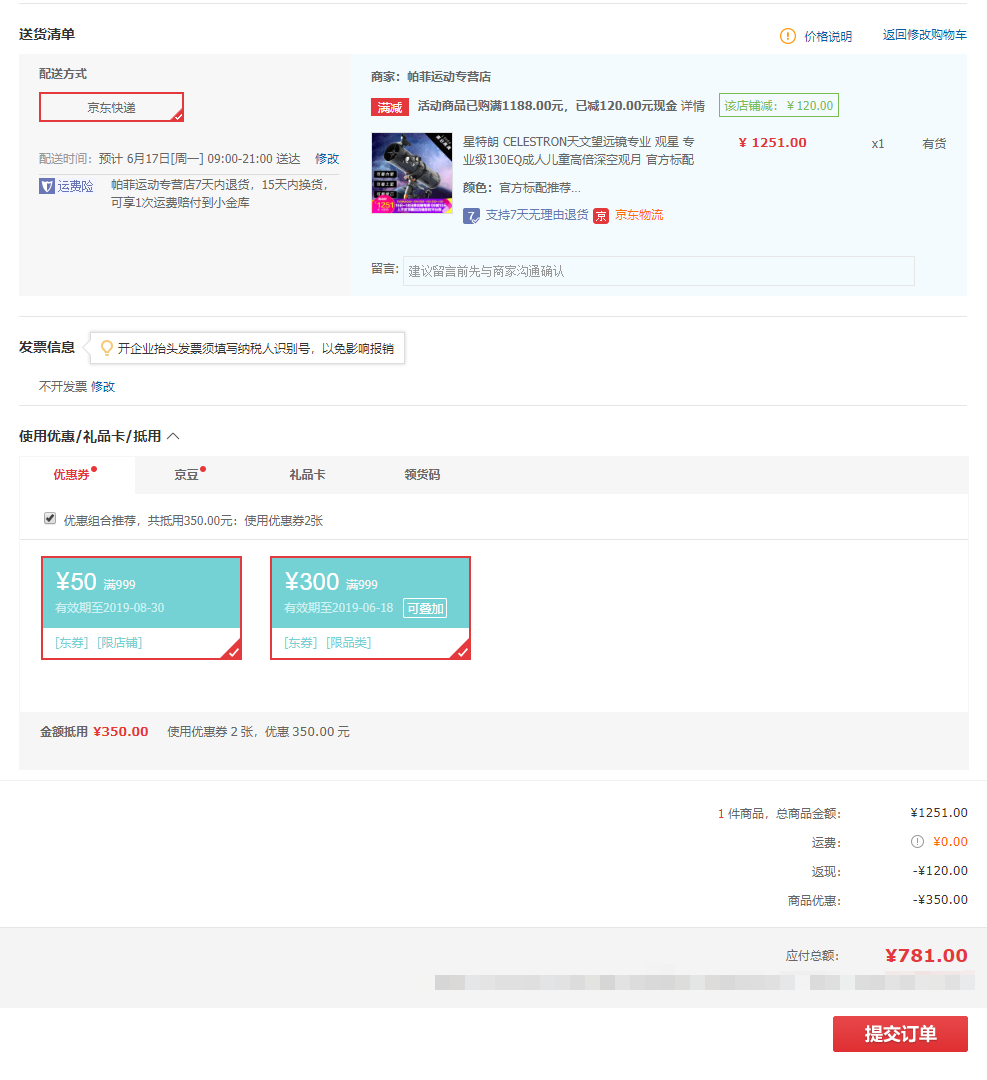Click the 运费险 shield icon
The width and height of the screenshot is (987, 1080).
click(47, 186)
